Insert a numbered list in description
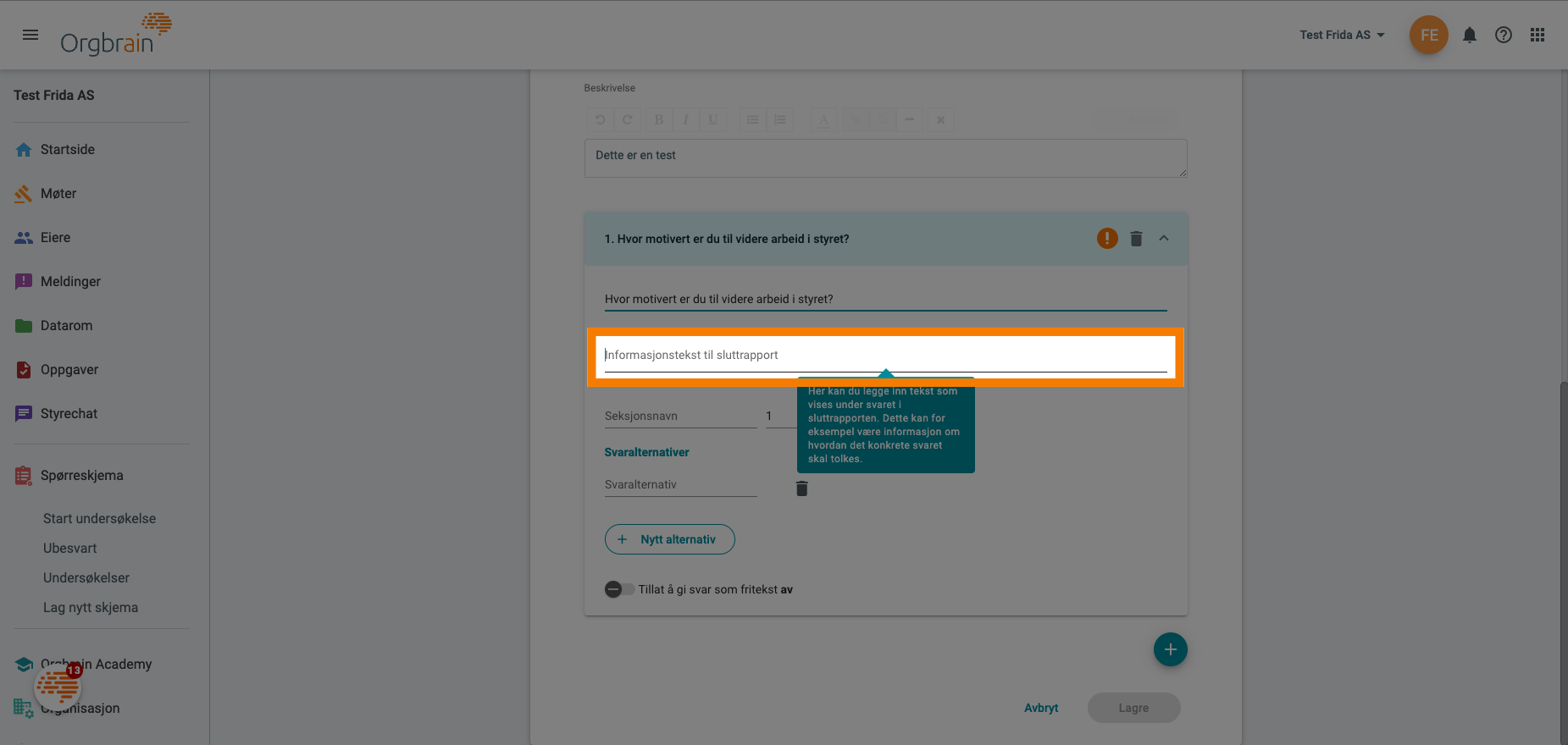Viewport: 1568px width, 745px height. [x=780, y=119]
